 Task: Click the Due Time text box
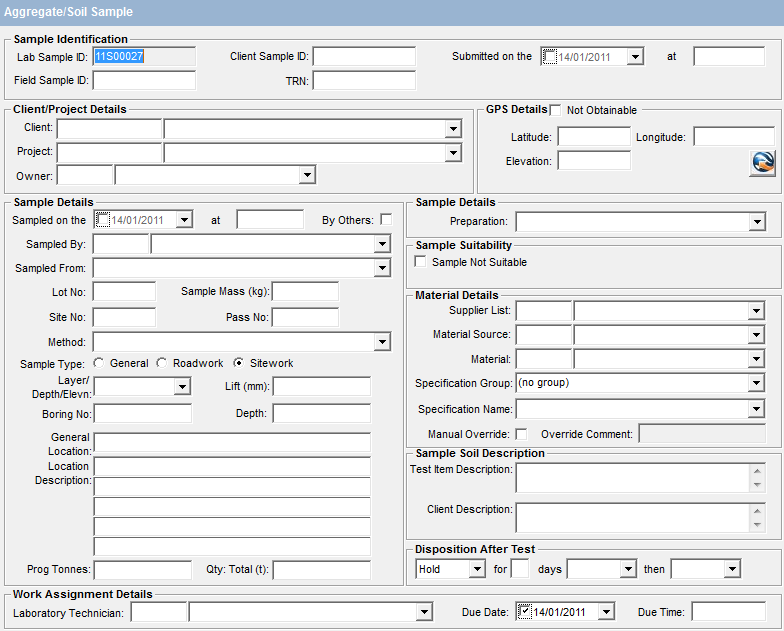727,611
